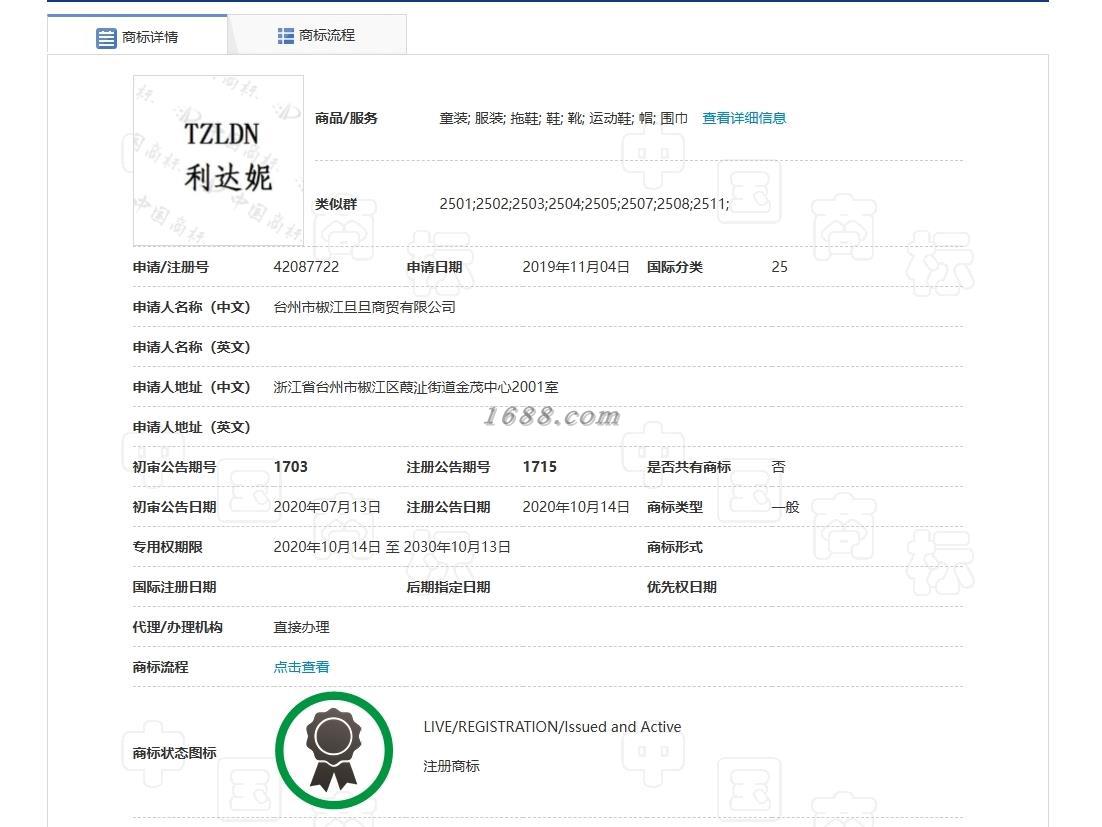Viewport: 1102px width, 827px height.
Task: Switch to the 商标流程 tab
Action: pos(317,35)
